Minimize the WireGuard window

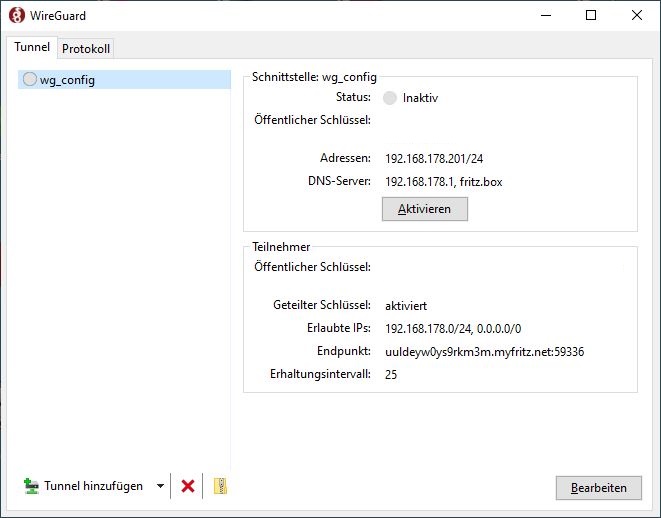point(545,15)
